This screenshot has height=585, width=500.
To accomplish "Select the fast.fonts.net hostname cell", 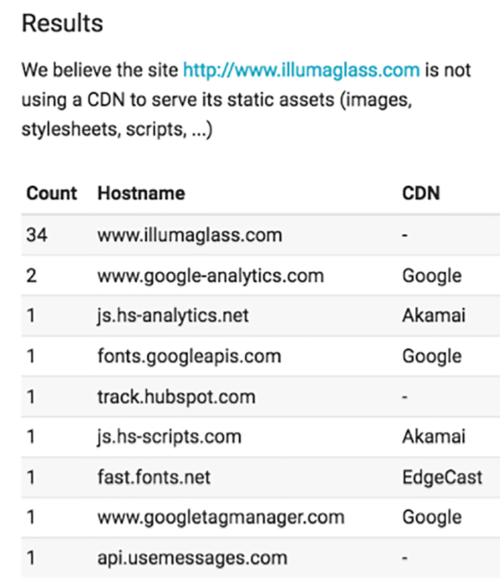I will click(x=154, y=477).
